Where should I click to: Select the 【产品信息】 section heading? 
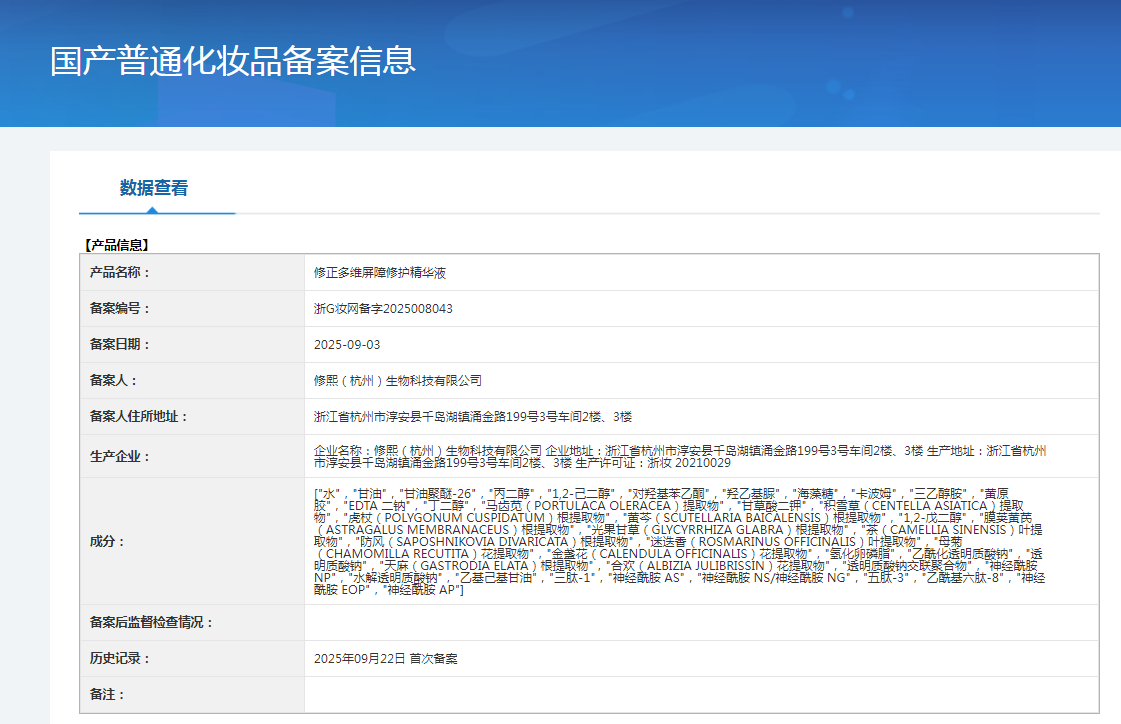[x=116, y=244]
